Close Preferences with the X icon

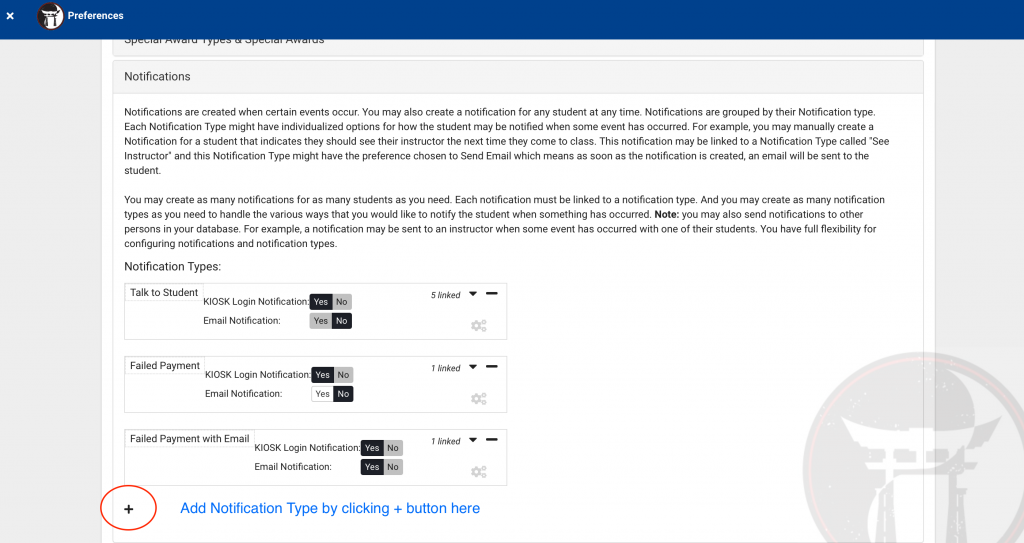[10, 16]
